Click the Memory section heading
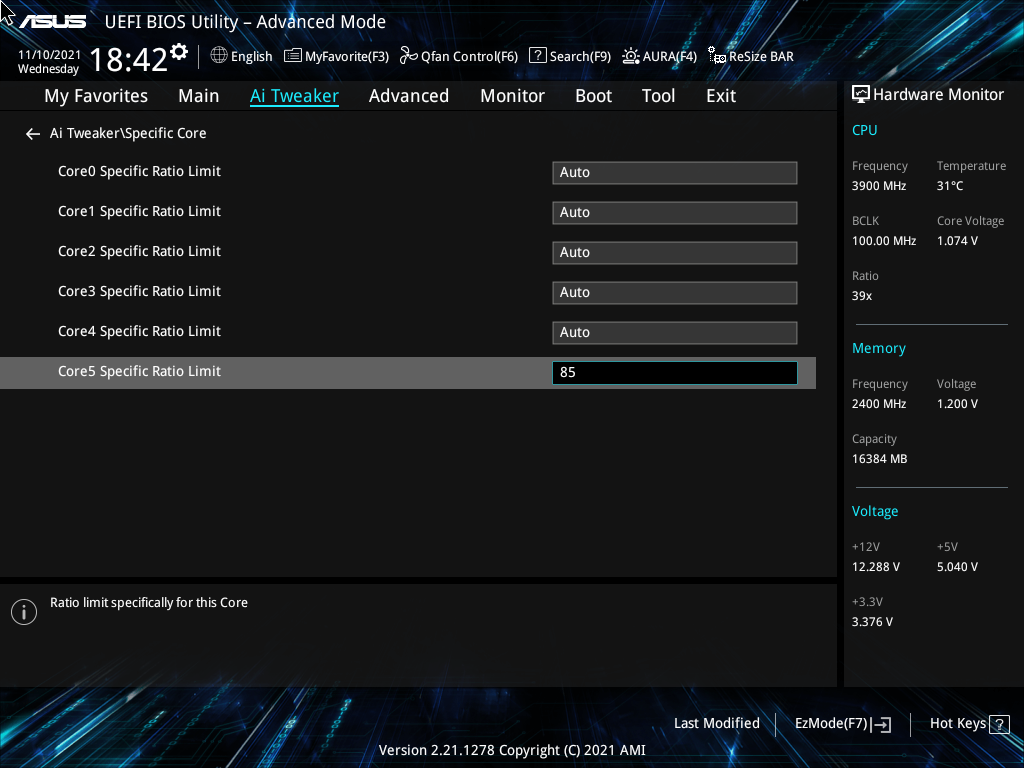The width and height of the screenshot is (1024, 768). coord(878,349)
